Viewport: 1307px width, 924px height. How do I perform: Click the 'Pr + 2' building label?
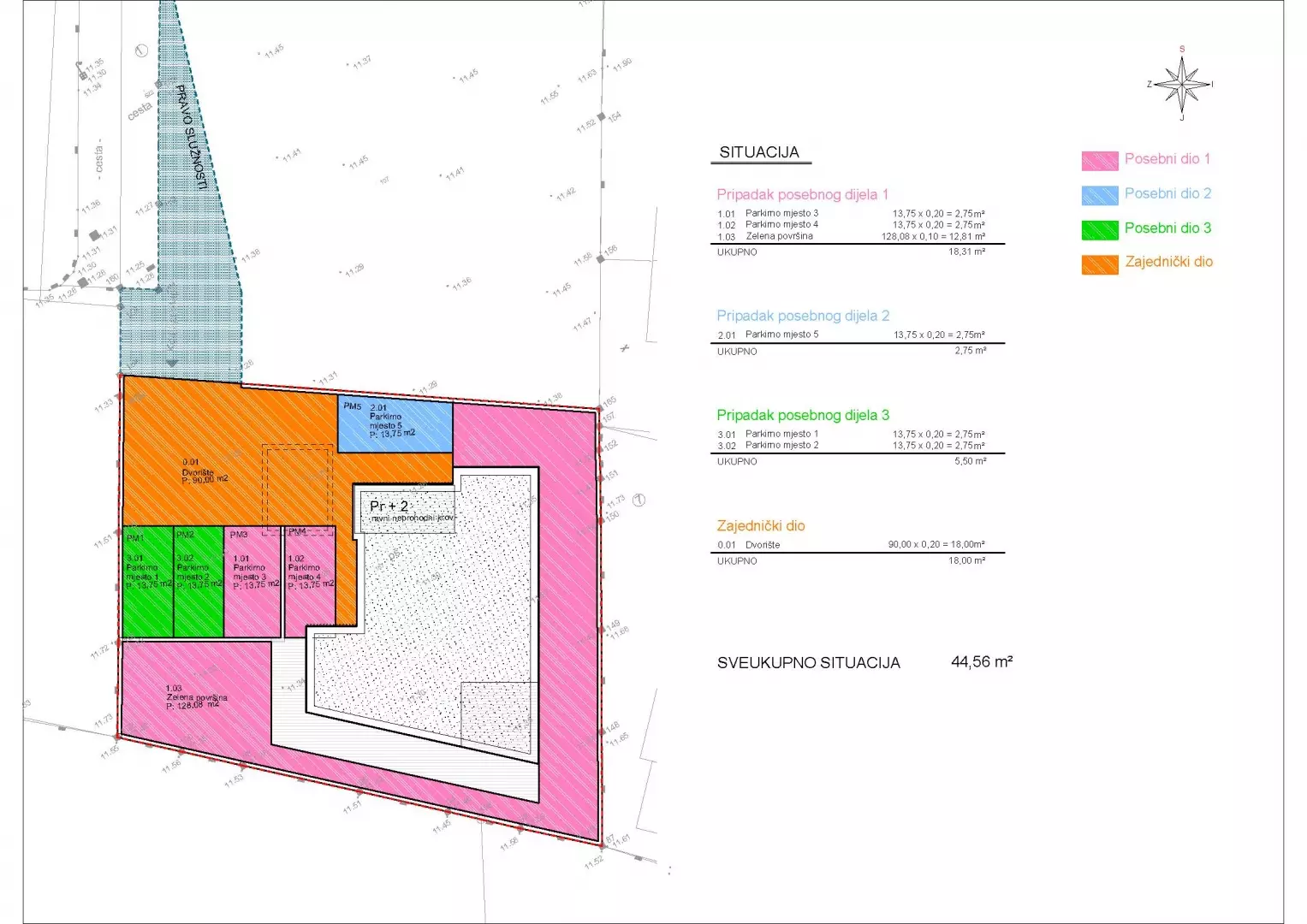[x=389, y=506]
